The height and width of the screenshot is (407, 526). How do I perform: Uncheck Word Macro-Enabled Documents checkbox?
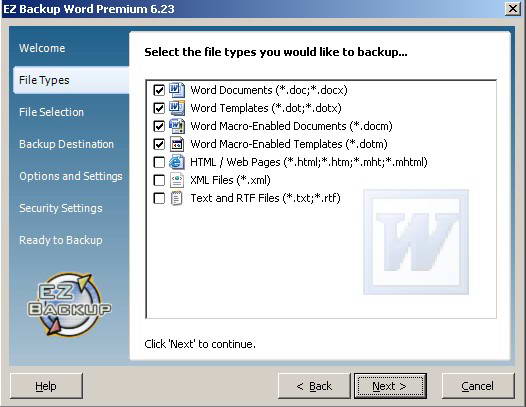tap(159, 126)
